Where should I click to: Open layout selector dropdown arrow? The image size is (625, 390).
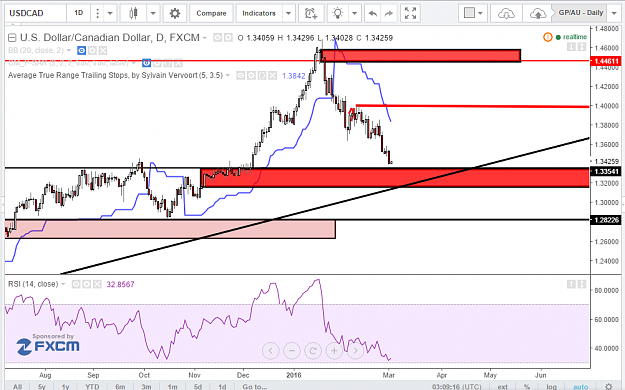coord(480,13)
